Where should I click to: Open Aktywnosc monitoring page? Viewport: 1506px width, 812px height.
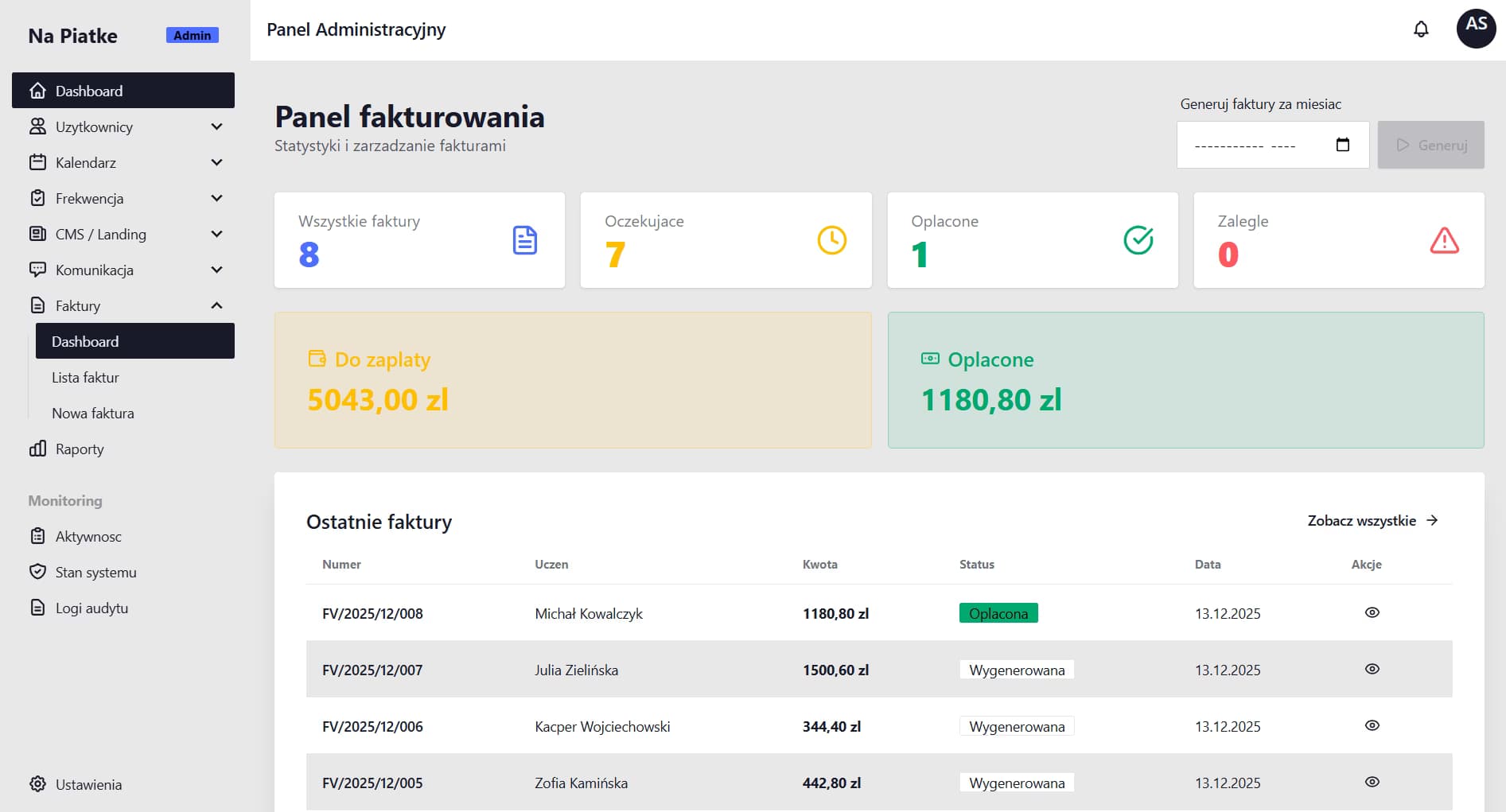123,536
